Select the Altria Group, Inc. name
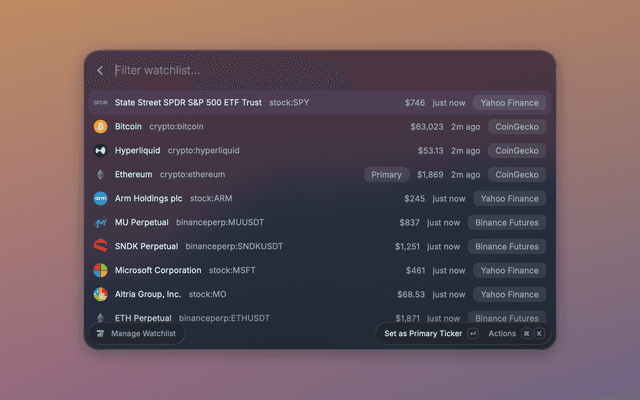Viewport: 640px width, 400px height. click(148, 294)
